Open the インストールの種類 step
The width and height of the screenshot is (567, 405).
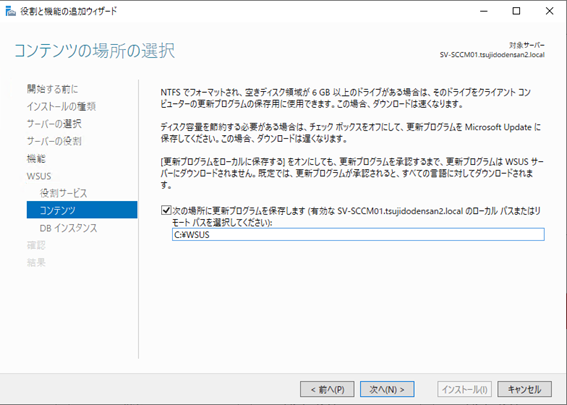pyautogui.click(x=61, y=106)
